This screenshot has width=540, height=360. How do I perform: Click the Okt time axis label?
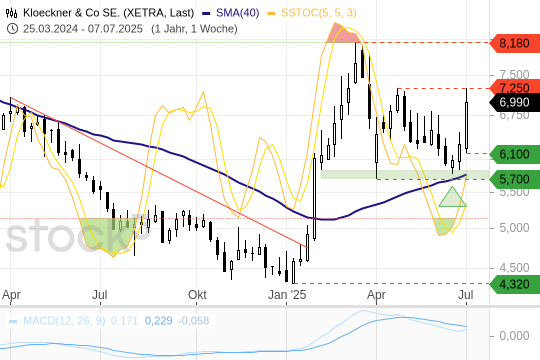click(x=197, y=295)
